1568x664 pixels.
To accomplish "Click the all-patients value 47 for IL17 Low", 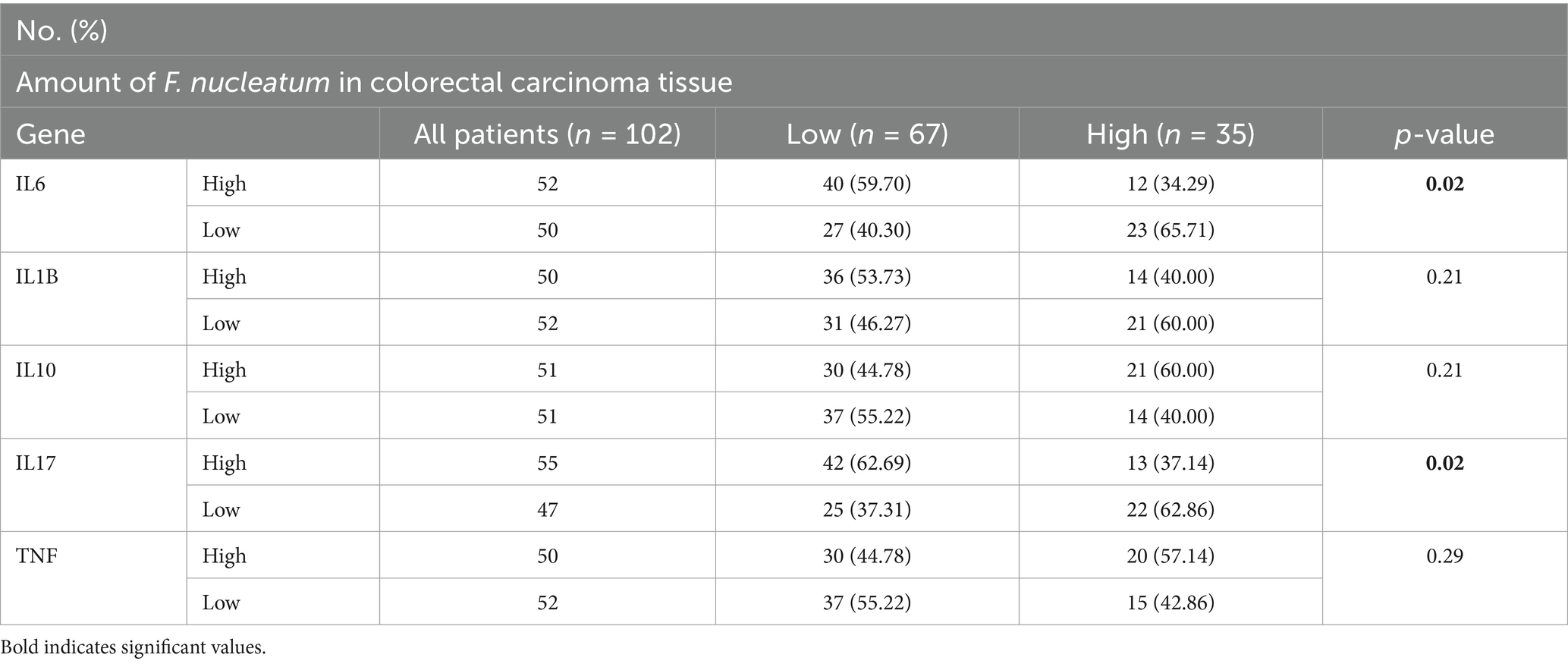I will click(x=547, y=509).
